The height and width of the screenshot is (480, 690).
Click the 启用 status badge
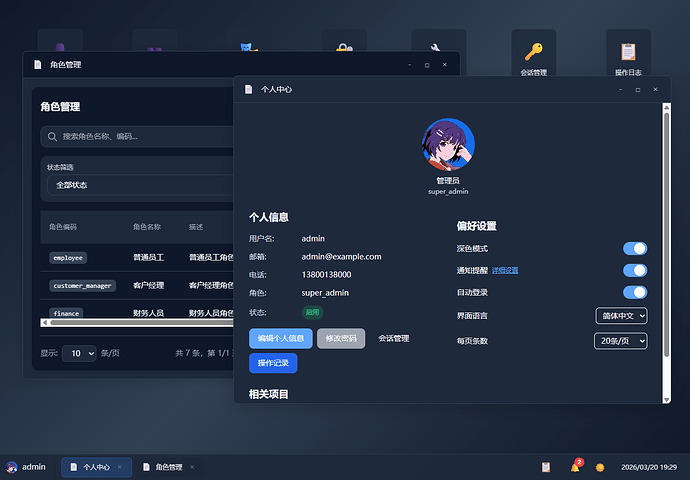click(312, 312)
